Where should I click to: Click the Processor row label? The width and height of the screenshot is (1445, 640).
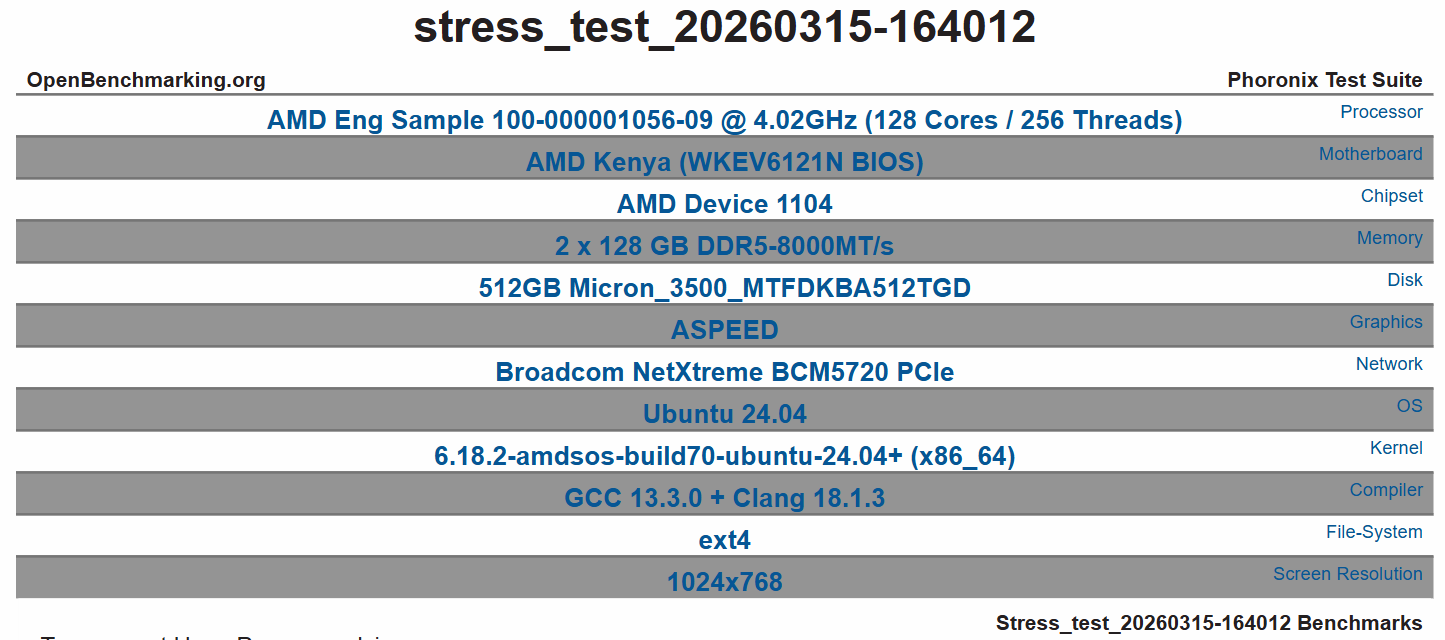(1381, 112)
